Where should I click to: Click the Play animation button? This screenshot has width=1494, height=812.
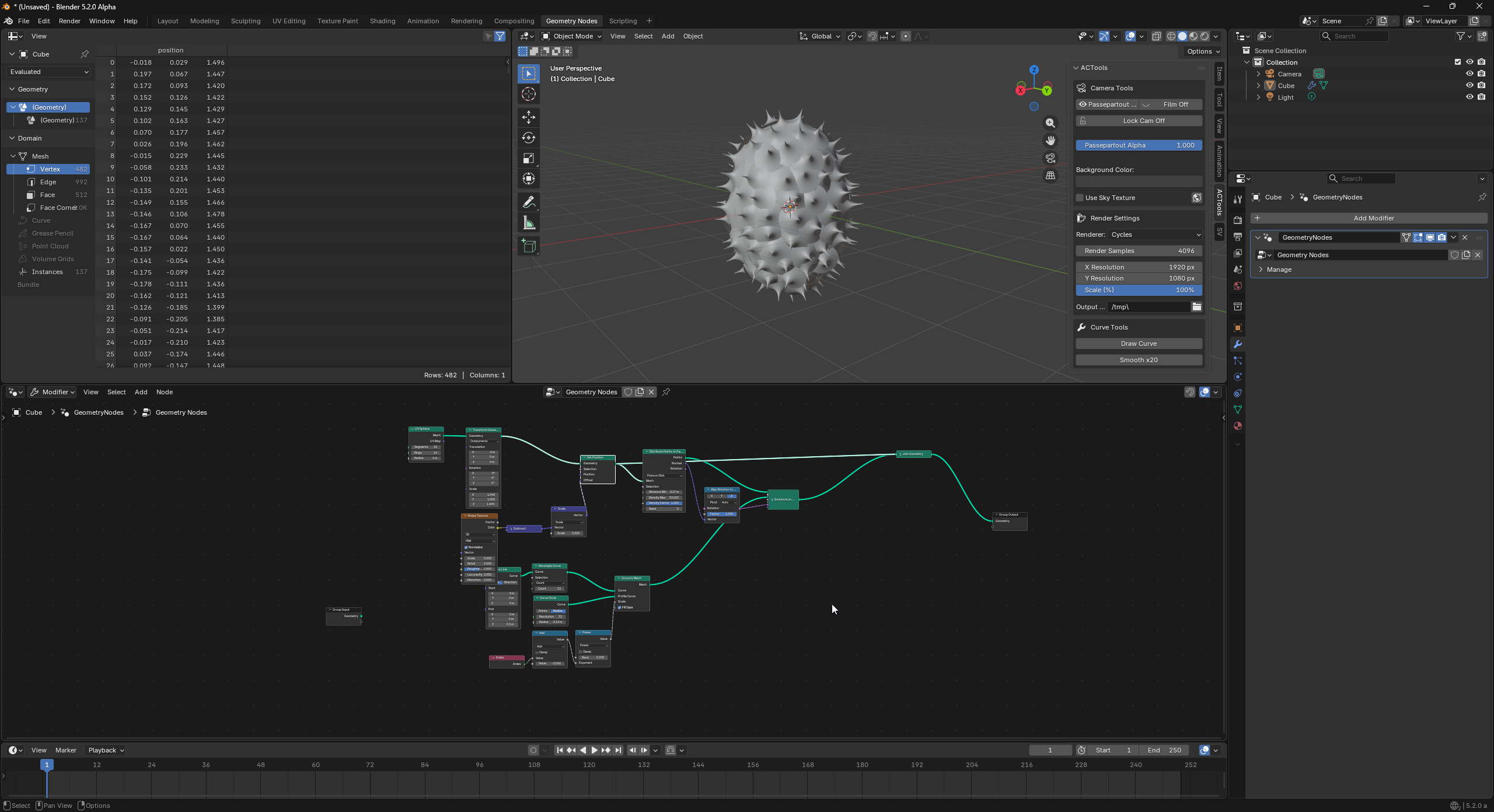[594, 750]
